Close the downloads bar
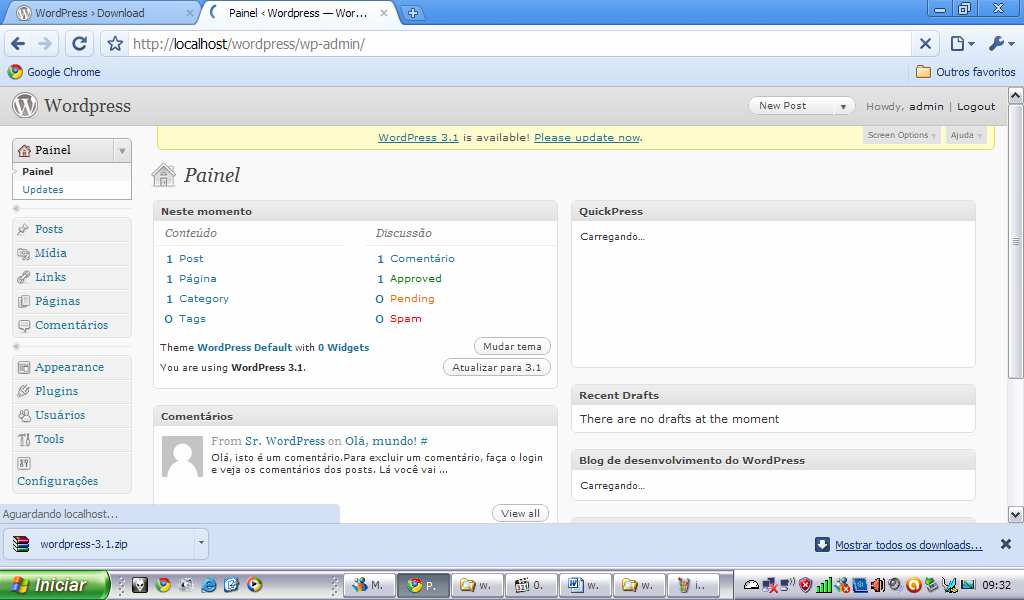Image resolution: width=1024 pixels, height=600 pixels. [1006, 544]
